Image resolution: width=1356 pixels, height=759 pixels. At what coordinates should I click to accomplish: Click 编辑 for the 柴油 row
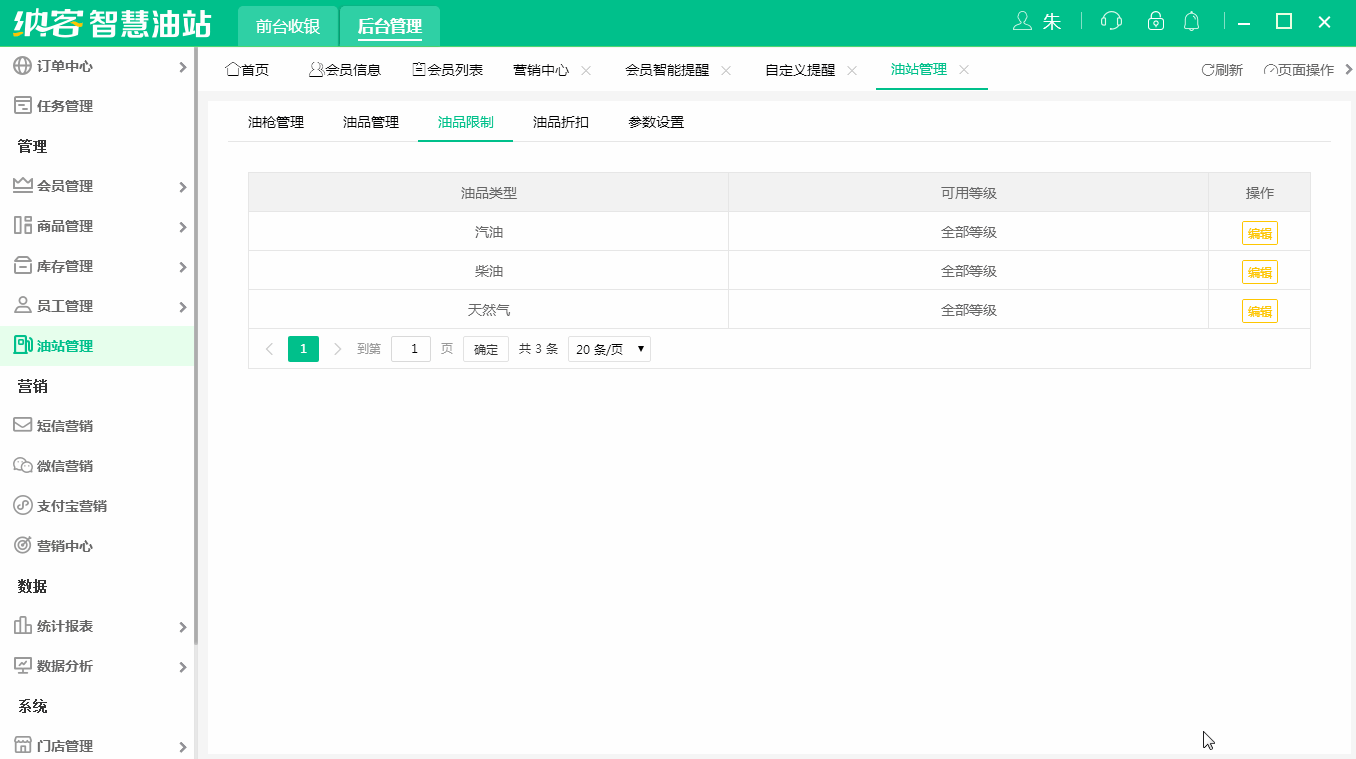coord(1259,270)
